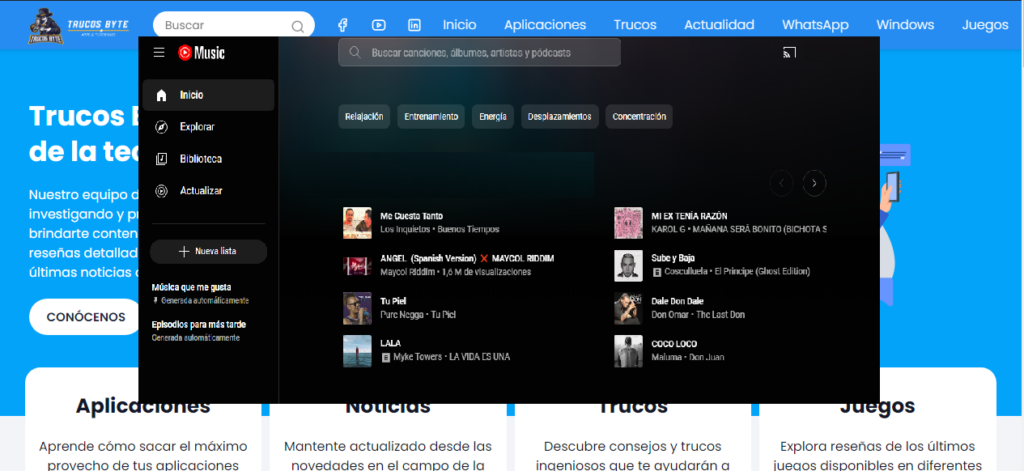Play Me Cuesta Tanto album thumbnail
Screen dimensions: 1024x471
coord(357,223)
